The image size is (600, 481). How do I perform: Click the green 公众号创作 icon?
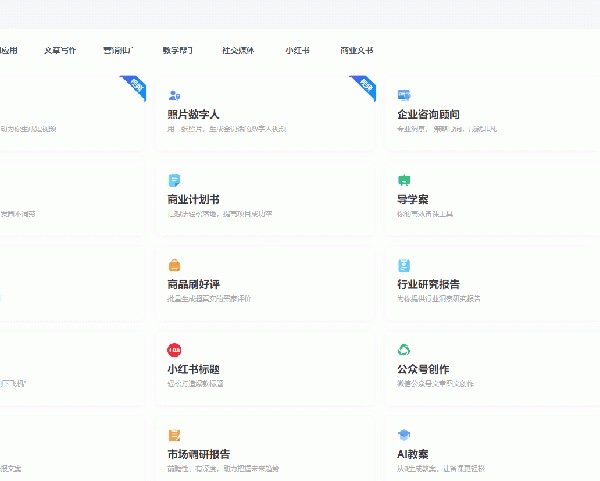click(x=404, y=350)
